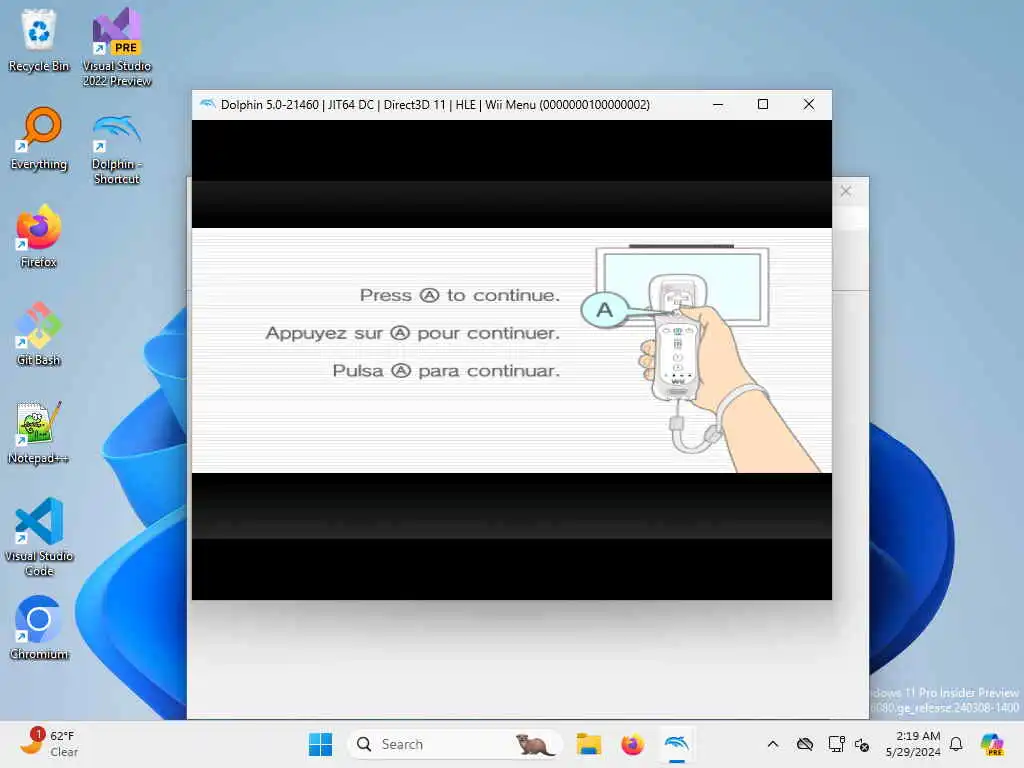Image resolution: width=1024 pixels, height=768 pixels.
Task: Open File Explorer from the taskbar
Action: (588, 744)
